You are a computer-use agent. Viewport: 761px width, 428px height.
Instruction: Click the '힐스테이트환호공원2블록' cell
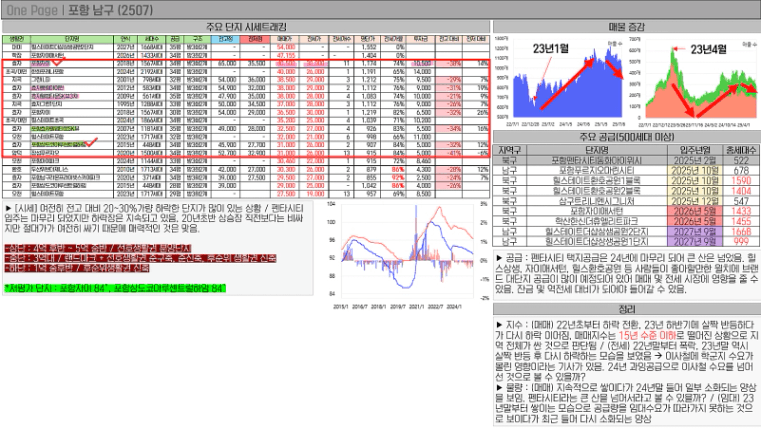pos(596,191)
